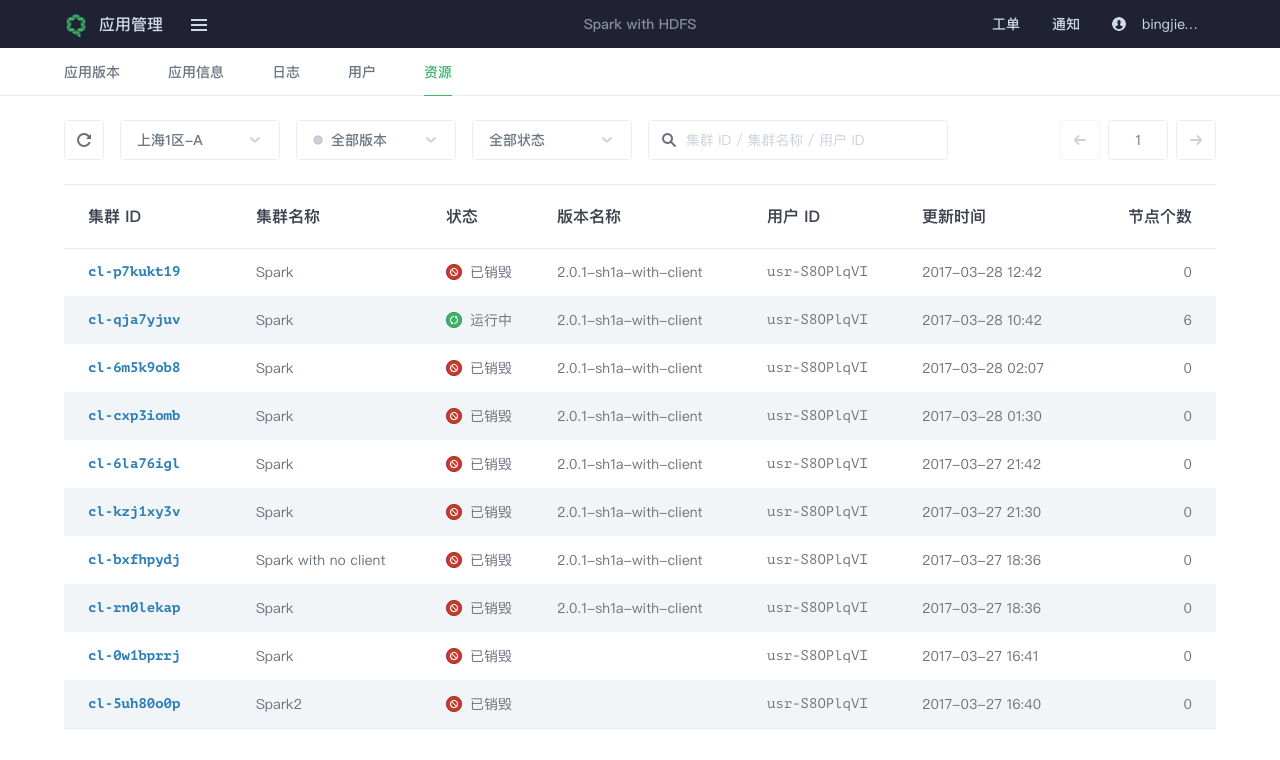Open the 全部状态 status dropdown

[552, 140]
